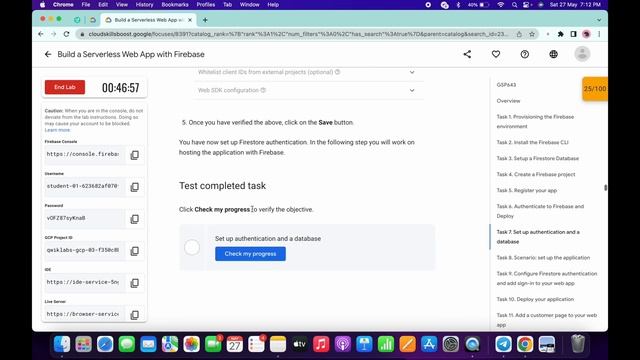Open a new Chrome tab
640x360 pixels.
[x=205, y=20]
